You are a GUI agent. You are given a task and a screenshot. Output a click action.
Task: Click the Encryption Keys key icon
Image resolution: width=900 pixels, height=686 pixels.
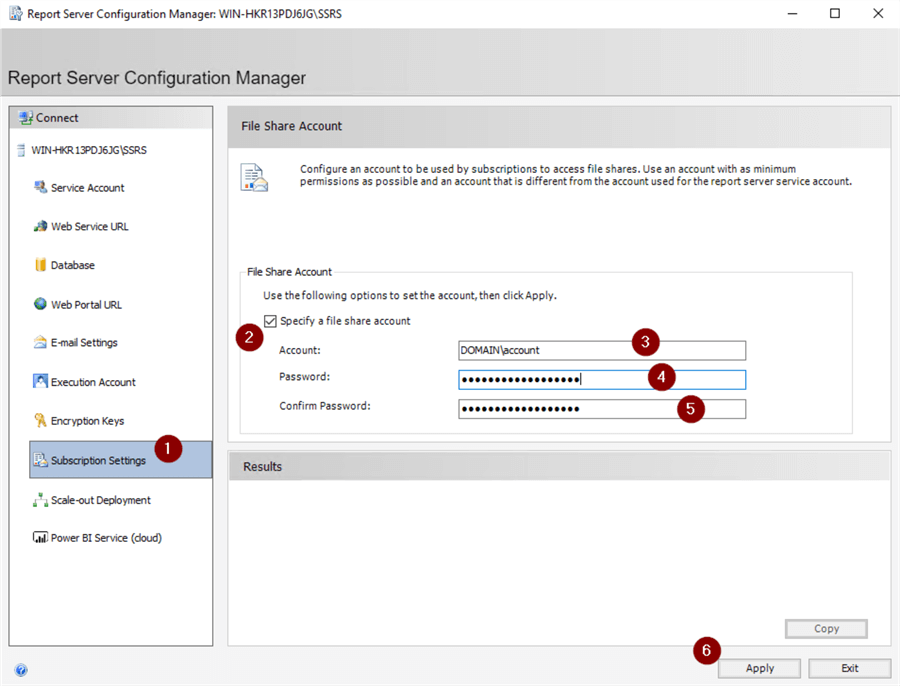coord(40,421)
